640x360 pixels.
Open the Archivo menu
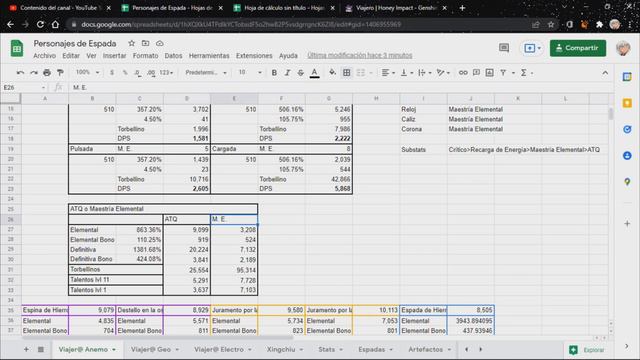[x=44, y=56]
